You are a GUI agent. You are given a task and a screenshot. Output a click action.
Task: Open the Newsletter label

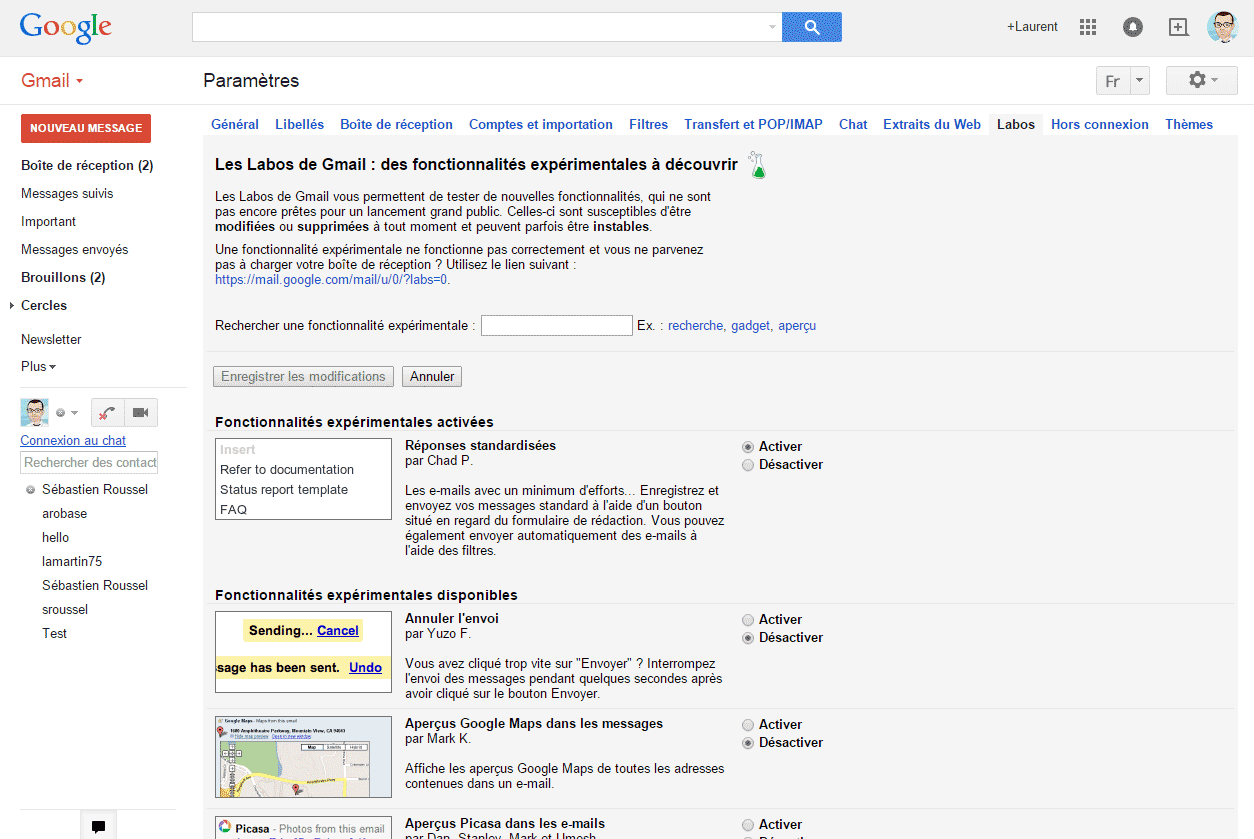point(51,340)
